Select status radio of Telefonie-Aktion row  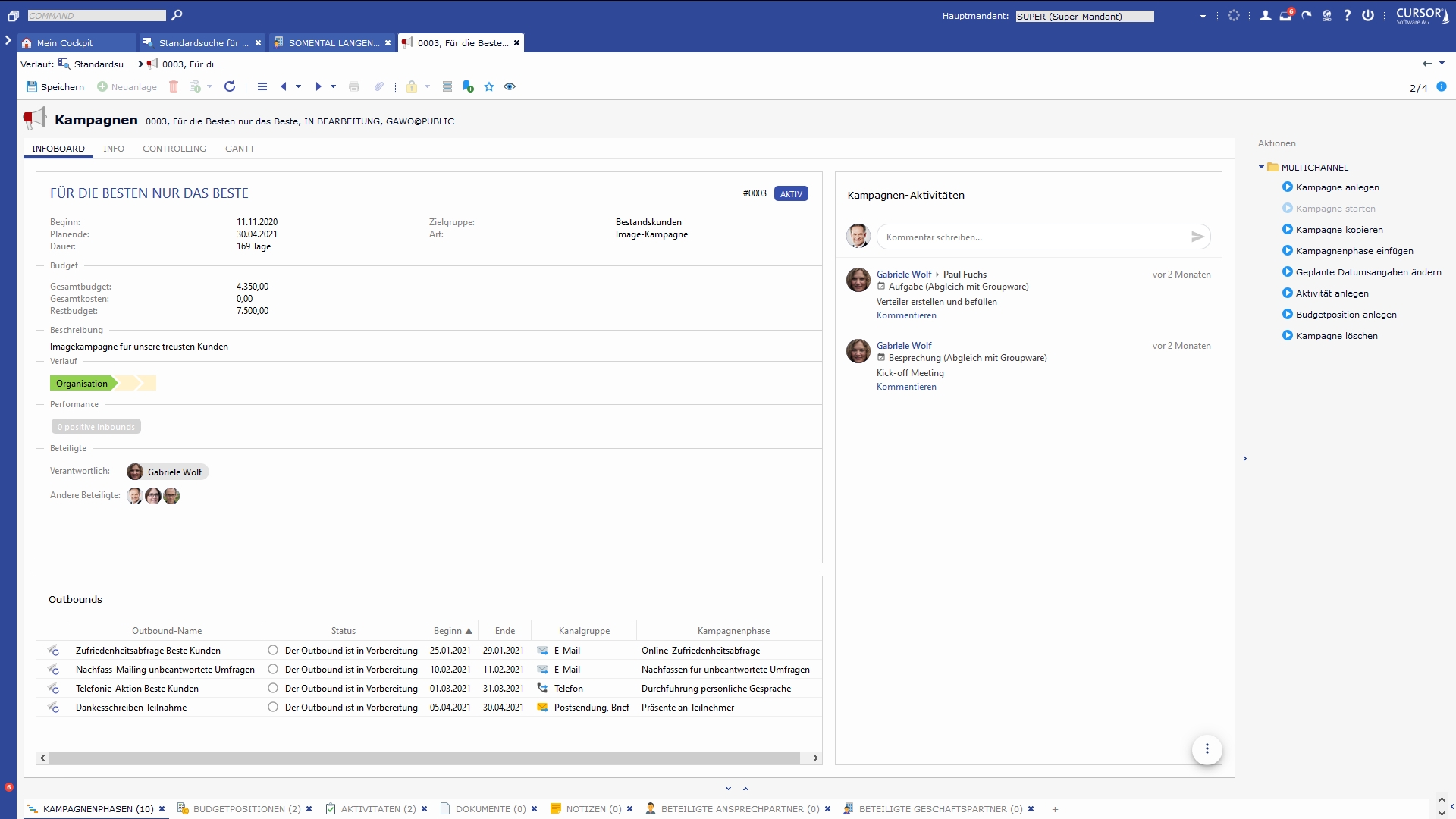coord(273,688)
